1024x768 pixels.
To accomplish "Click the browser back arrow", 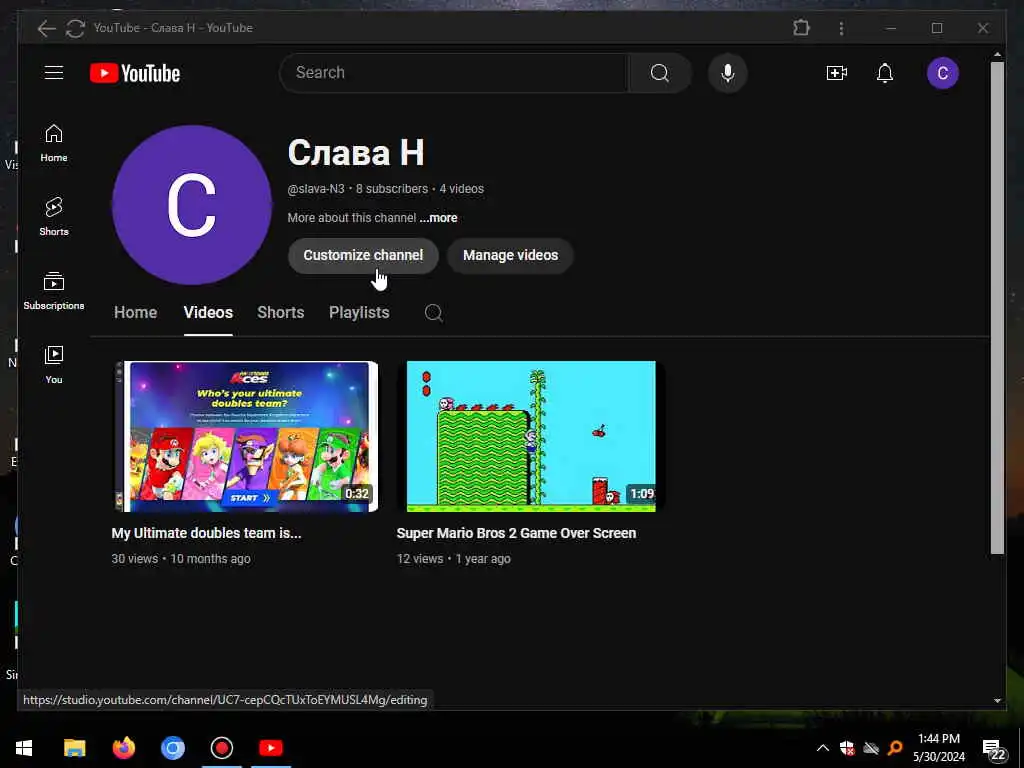I will 46,28.
